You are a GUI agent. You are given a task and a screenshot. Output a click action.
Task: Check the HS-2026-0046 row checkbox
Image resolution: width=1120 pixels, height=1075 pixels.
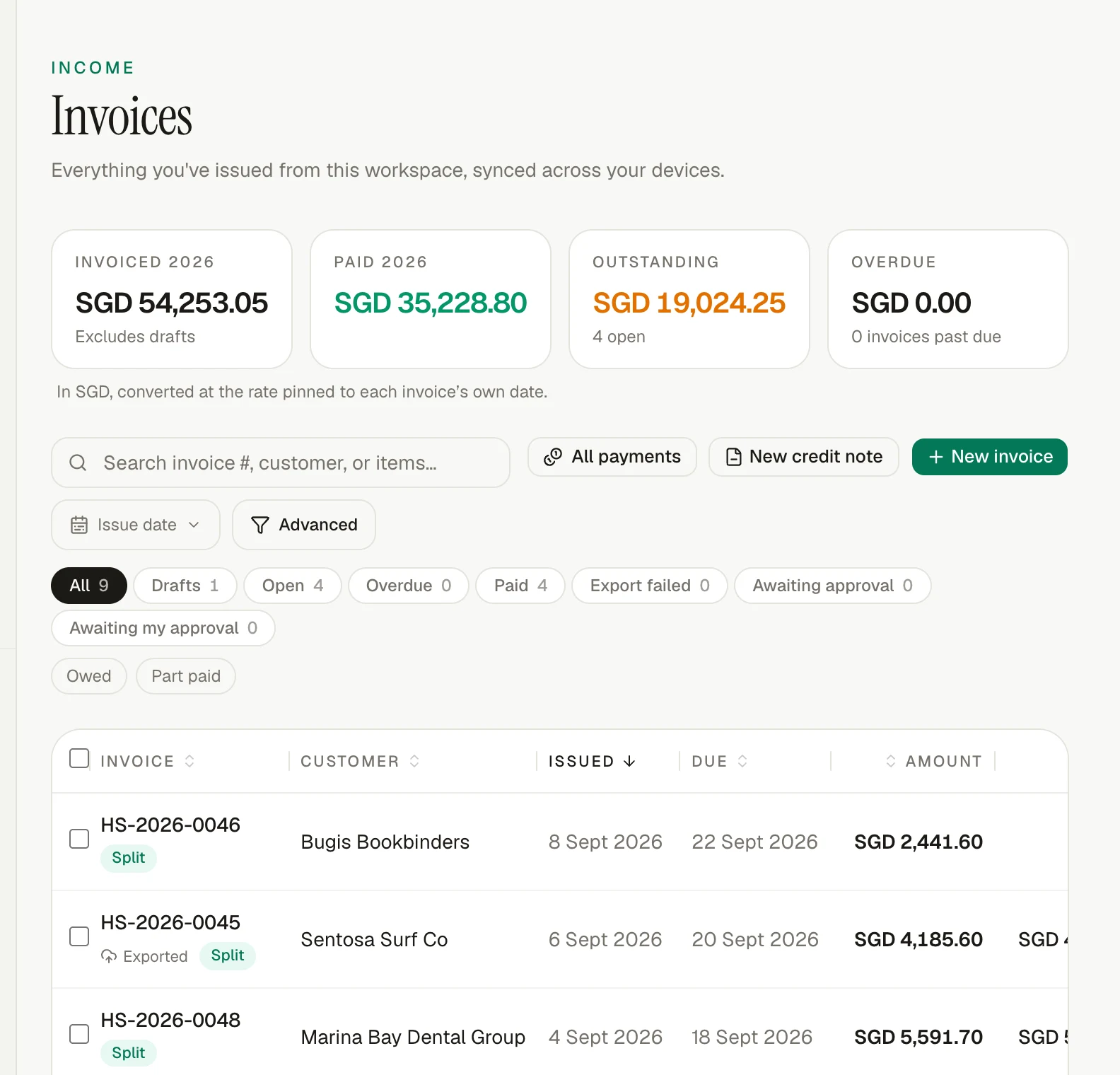tap(79, 839)
